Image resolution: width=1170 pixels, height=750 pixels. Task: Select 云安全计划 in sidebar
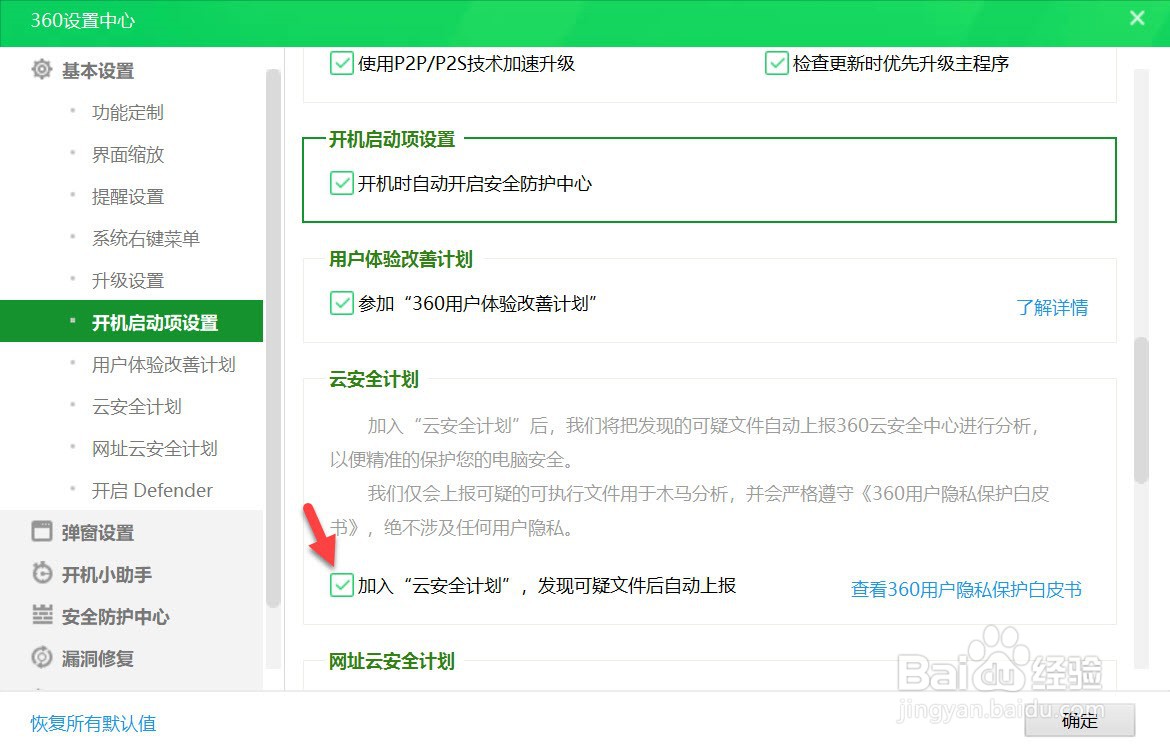click(x=137, y=407)
